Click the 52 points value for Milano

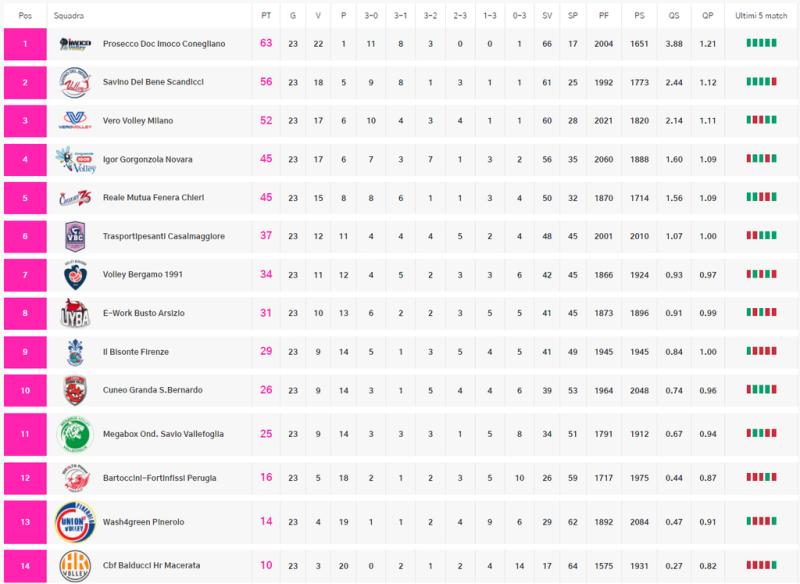[266, 120]
